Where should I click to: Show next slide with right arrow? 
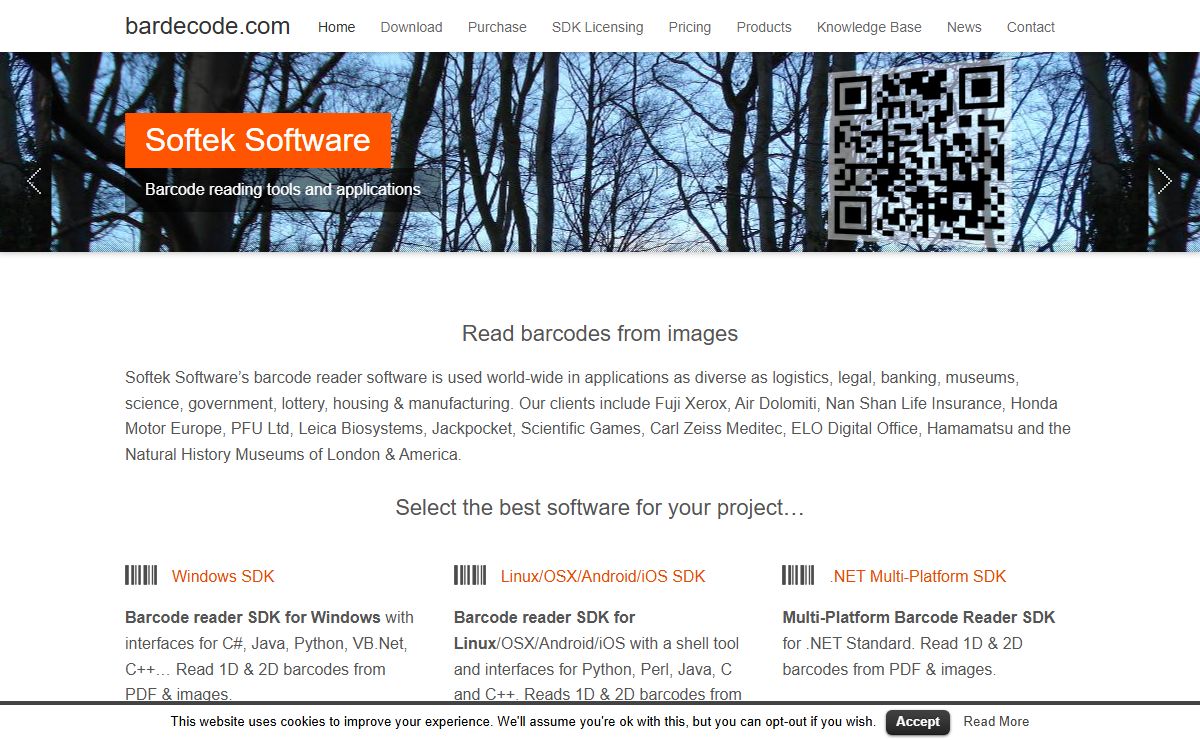pos(1165,181)
